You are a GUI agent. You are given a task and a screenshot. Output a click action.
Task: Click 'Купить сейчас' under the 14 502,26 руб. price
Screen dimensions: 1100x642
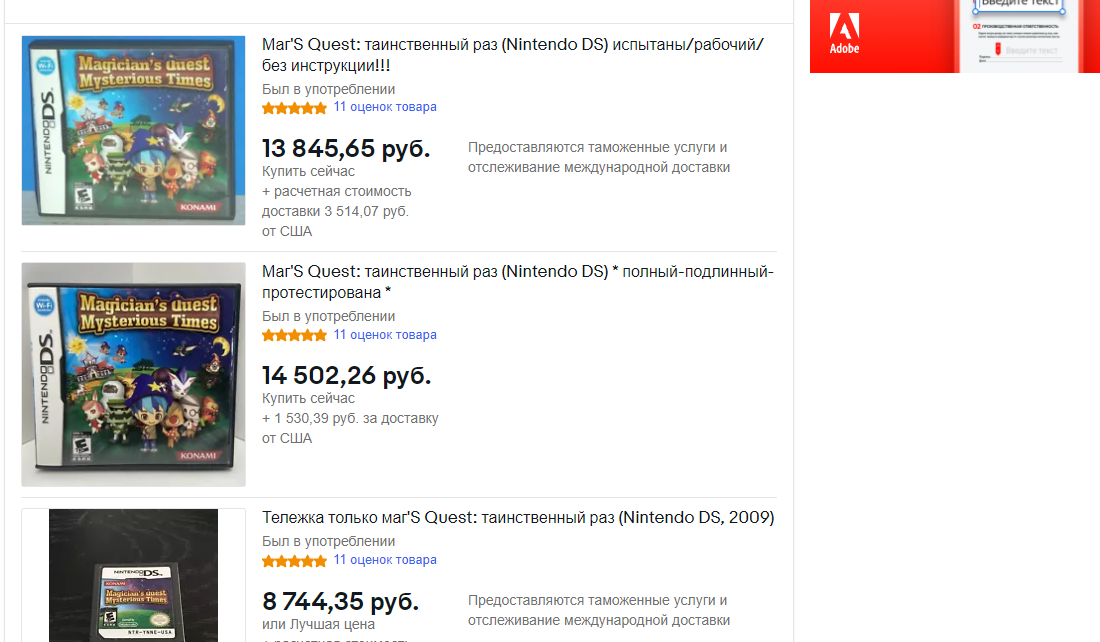308,398
